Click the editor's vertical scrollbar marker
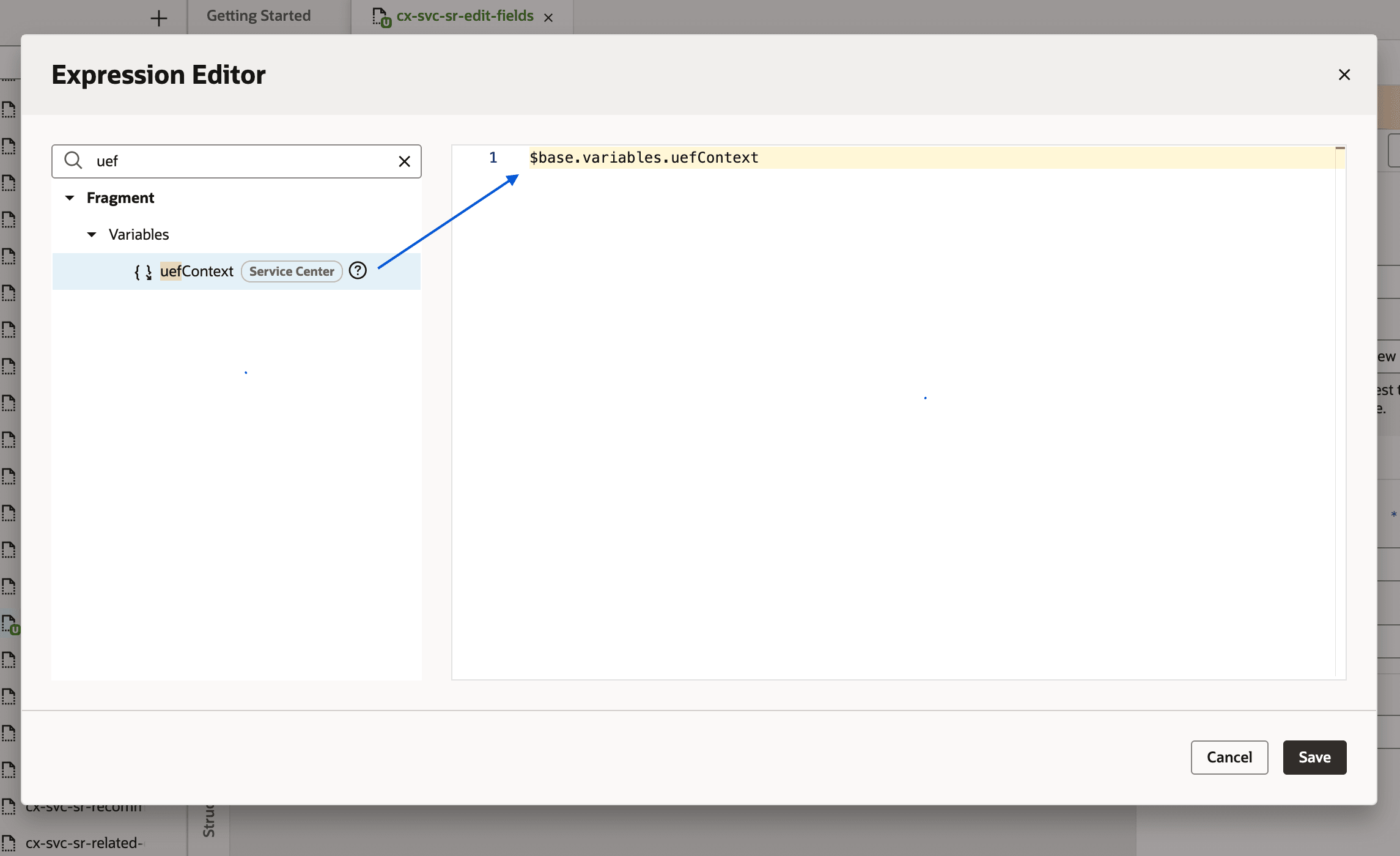Screen dimensions: 1400x856 pyautogui.click(x=1340, y=149)
